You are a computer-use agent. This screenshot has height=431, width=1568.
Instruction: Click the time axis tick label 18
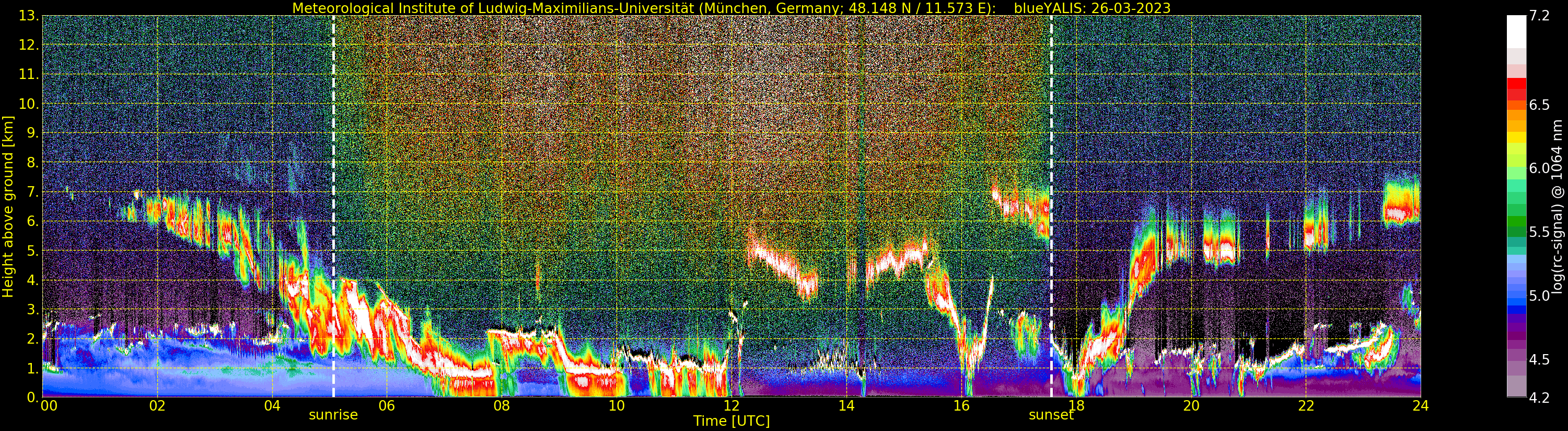point(1076,406)
